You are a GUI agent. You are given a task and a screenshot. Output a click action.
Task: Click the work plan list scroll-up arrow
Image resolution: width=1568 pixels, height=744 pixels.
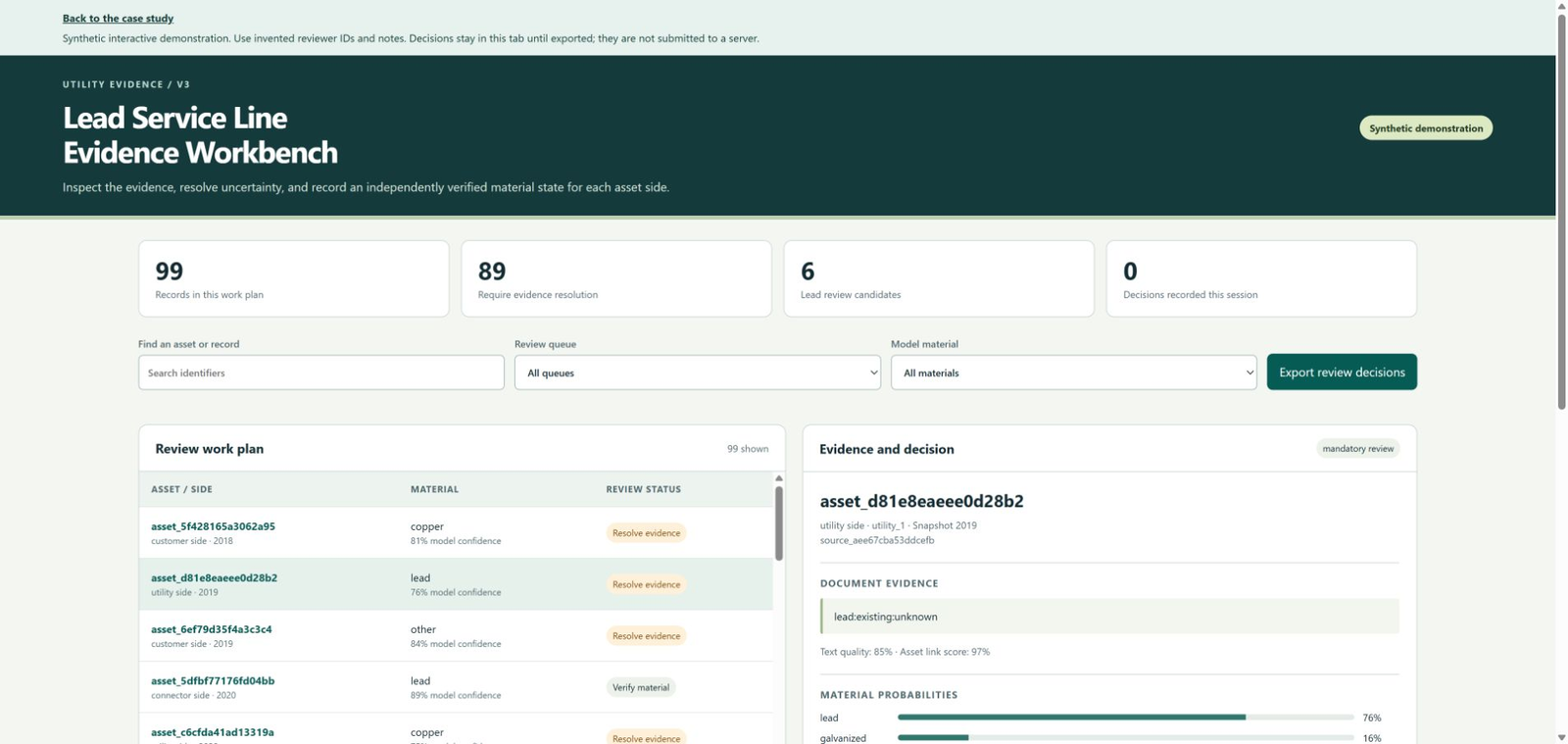[779, 478]
